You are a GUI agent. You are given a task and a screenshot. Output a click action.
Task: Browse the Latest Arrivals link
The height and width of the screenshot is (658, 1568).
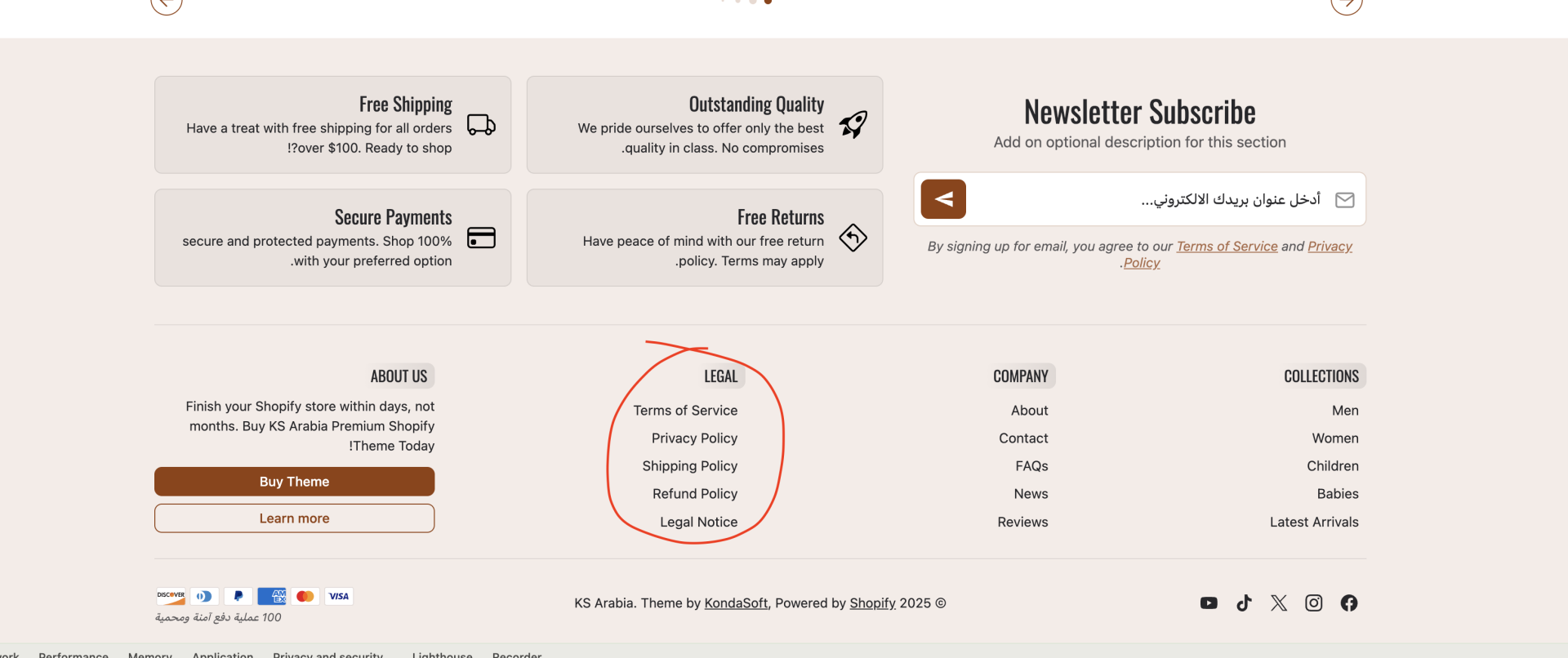click(1314, 522)
